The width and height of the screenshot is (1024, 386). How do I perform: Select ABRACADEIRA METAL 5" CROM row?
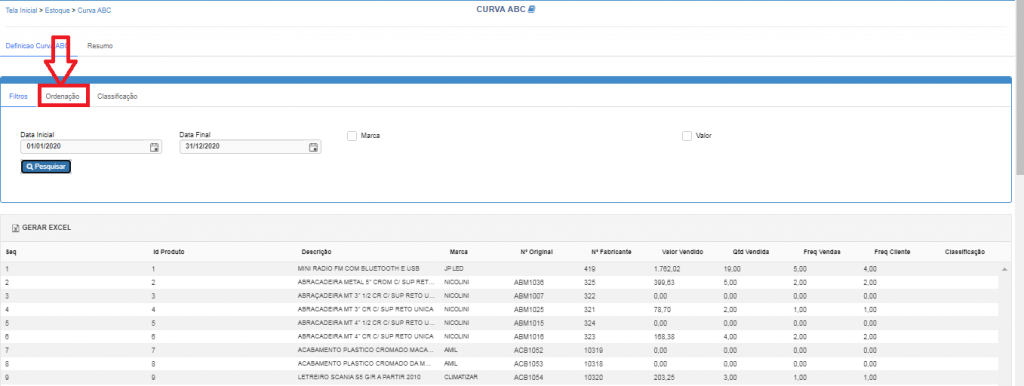tap(499, 283)
